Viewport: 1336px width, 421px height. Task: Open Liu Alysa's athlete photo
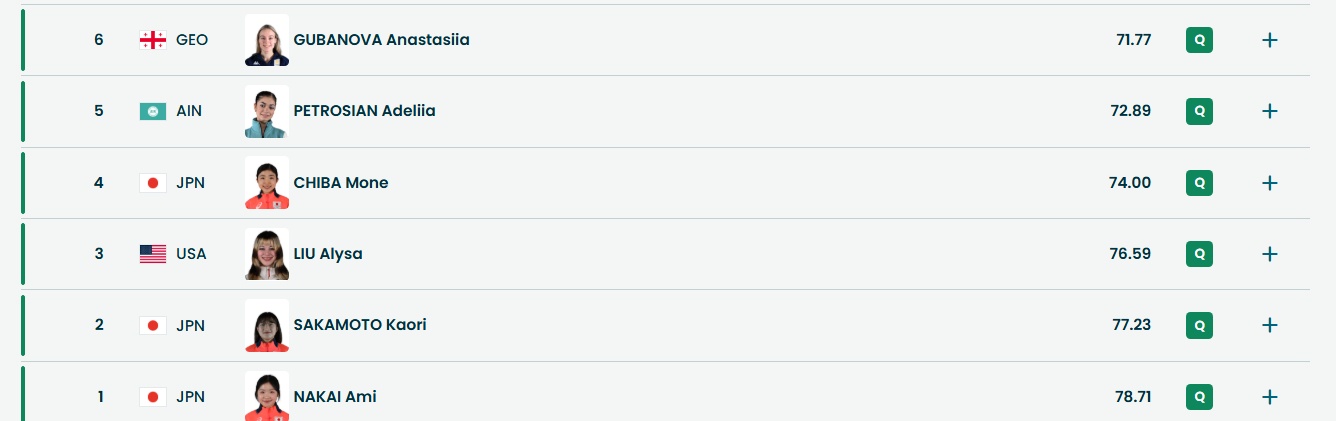pyautogui.click(x=267, y=254)
